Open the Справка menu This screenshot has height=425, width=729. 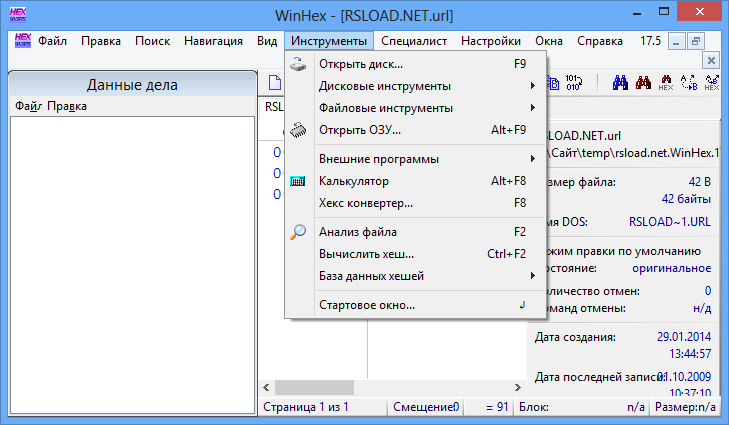[x=600, y=41]
